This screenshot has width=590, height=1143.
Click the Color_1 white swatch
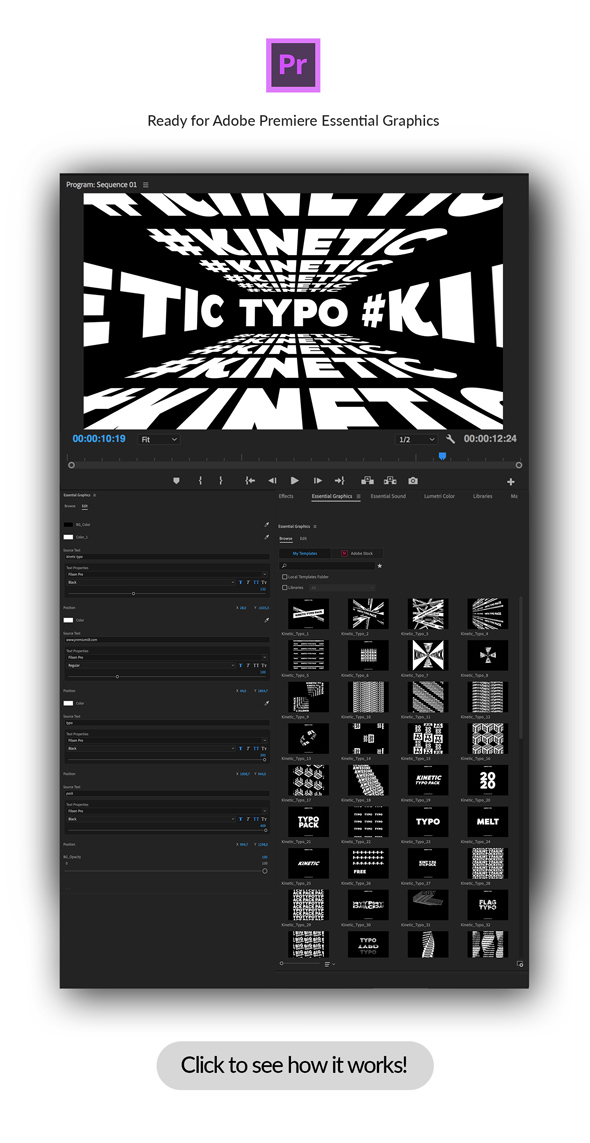coord(69,537)
